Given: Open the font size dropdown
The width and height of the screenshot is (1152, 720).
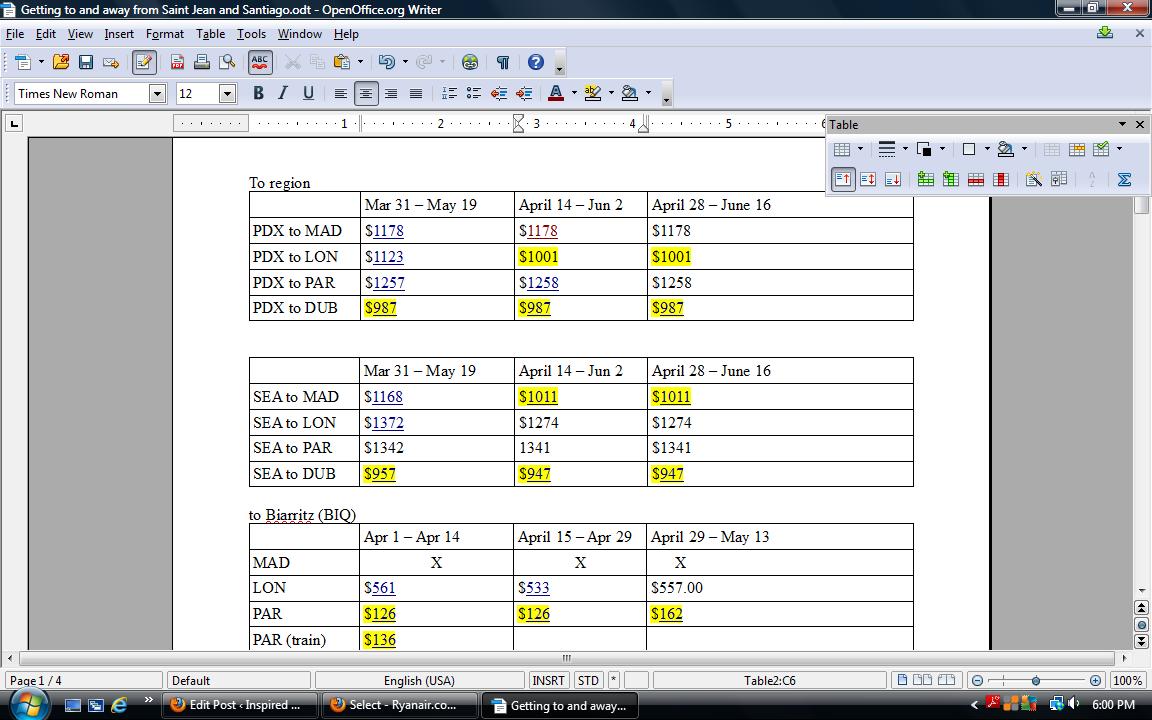Looking at the screenshot, I should tap(227, 93).
